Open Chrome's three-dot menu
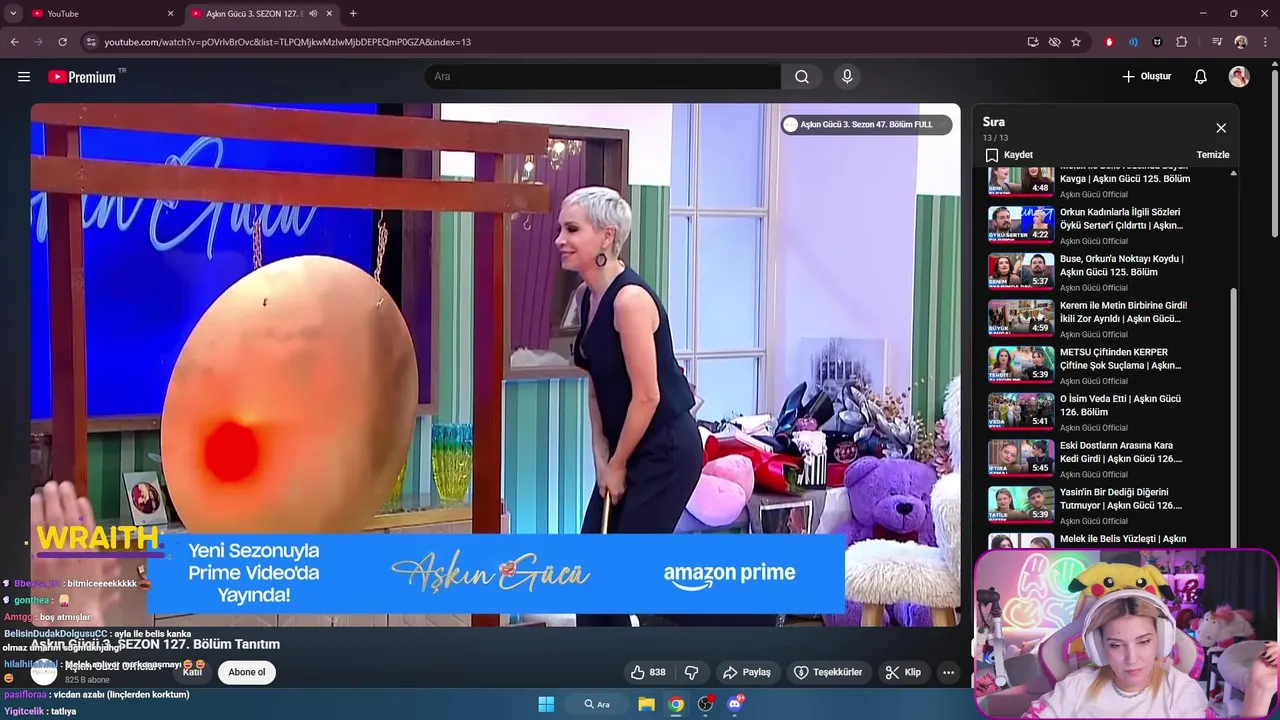 pyautogui.click(x=1265, y=42)
